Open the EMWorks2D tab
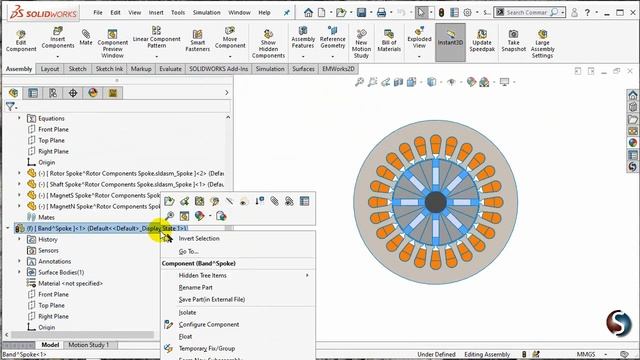640x360 pixels. pos(338,69)
